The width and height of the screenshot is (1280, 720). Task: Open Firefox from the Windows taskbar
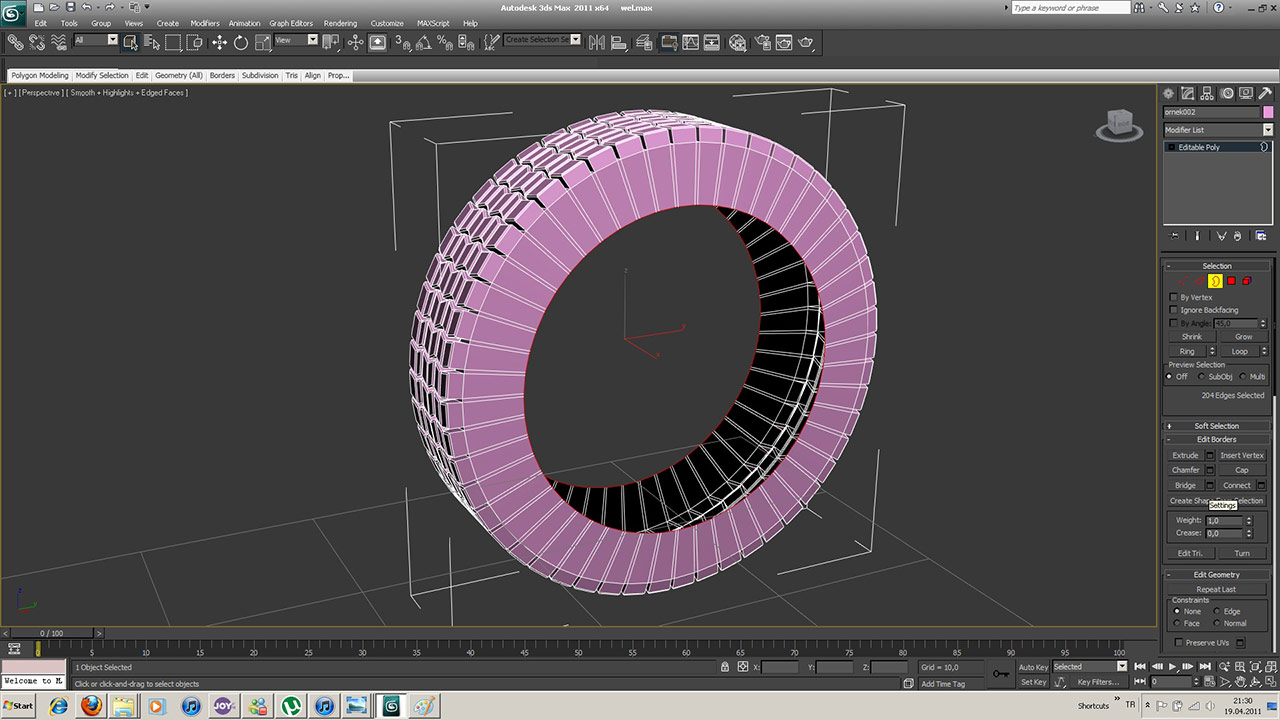pyautogui.click(x=91, y=706)
